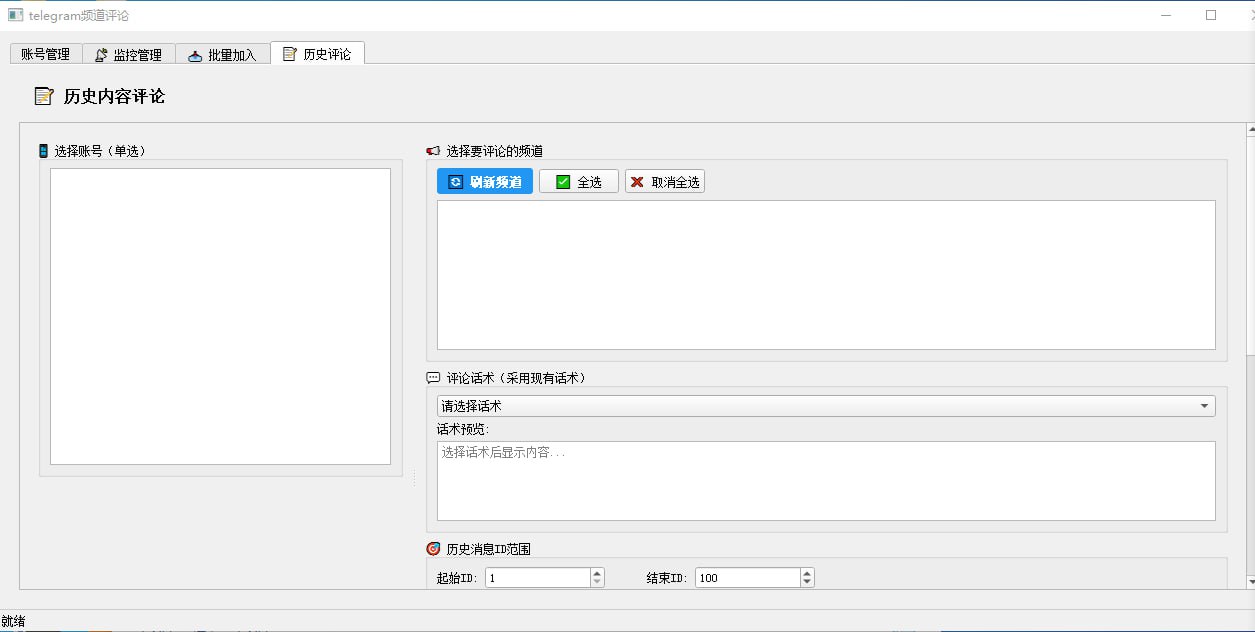Switch to the 账号管理 tab

45,55
